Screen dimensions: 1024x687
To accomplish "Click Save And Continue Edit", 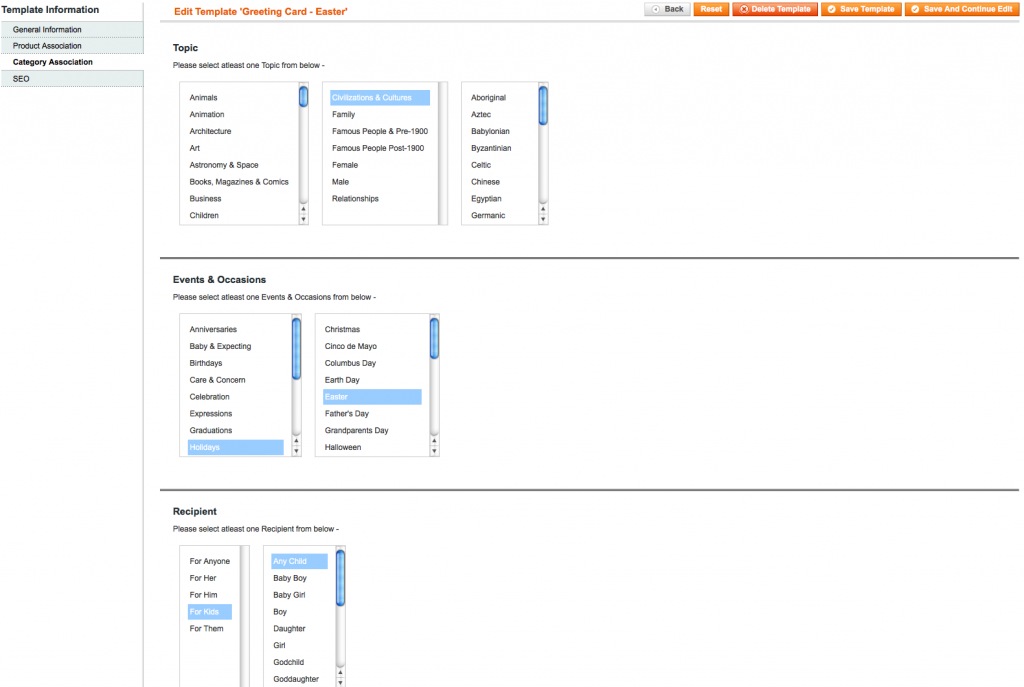I will pos(961,8).
